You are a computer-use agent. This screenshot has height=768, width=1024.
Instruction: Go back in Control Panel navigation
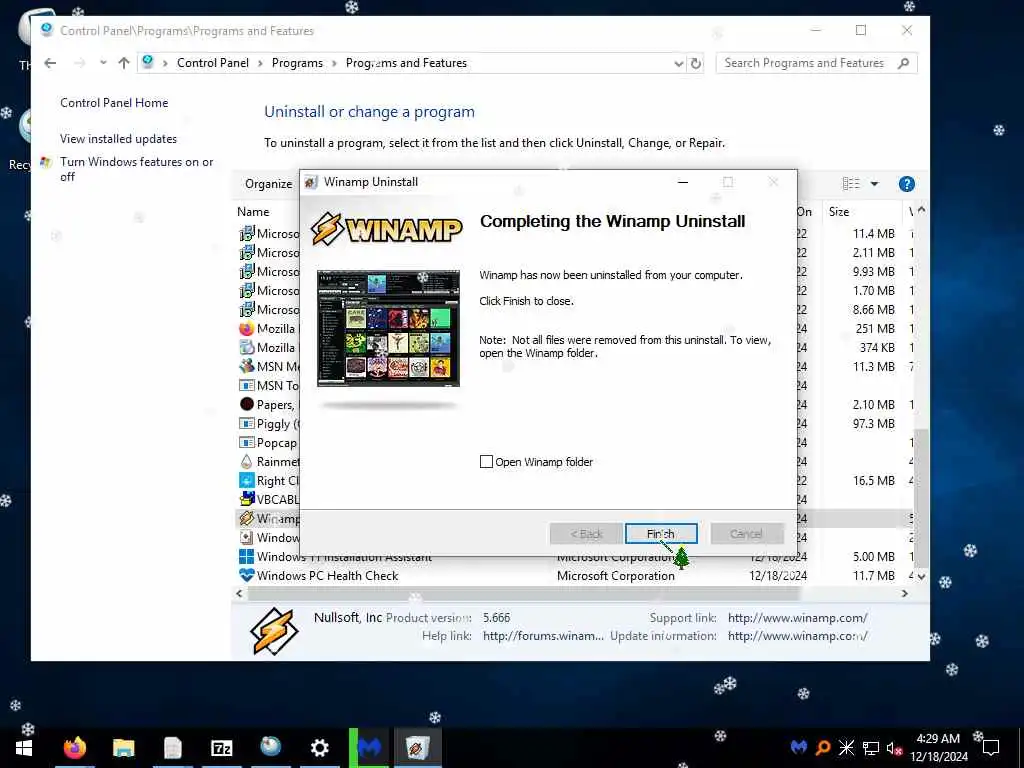[x=50, y=63]
